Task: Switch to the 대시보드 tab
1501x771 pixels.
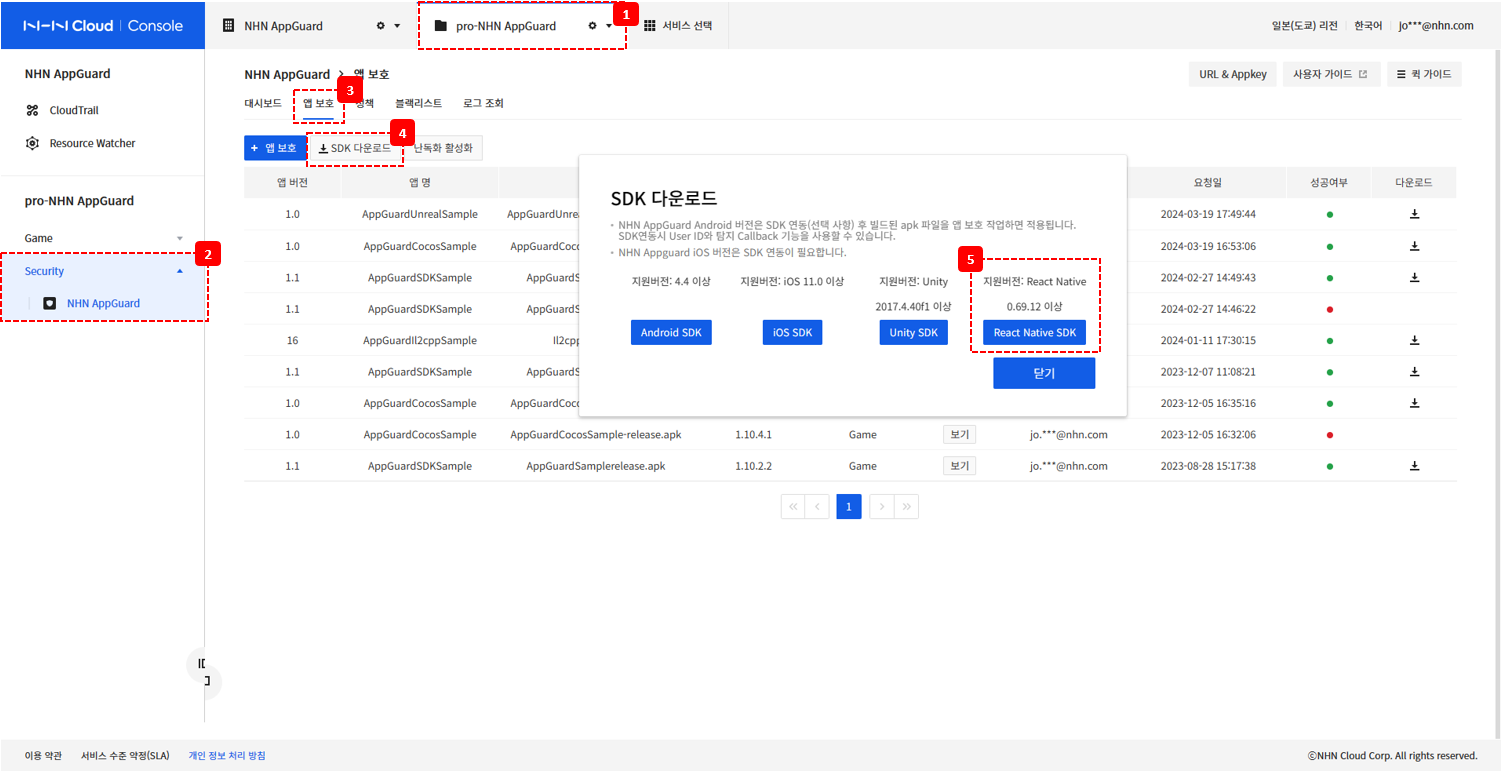Action: point(263,103)
